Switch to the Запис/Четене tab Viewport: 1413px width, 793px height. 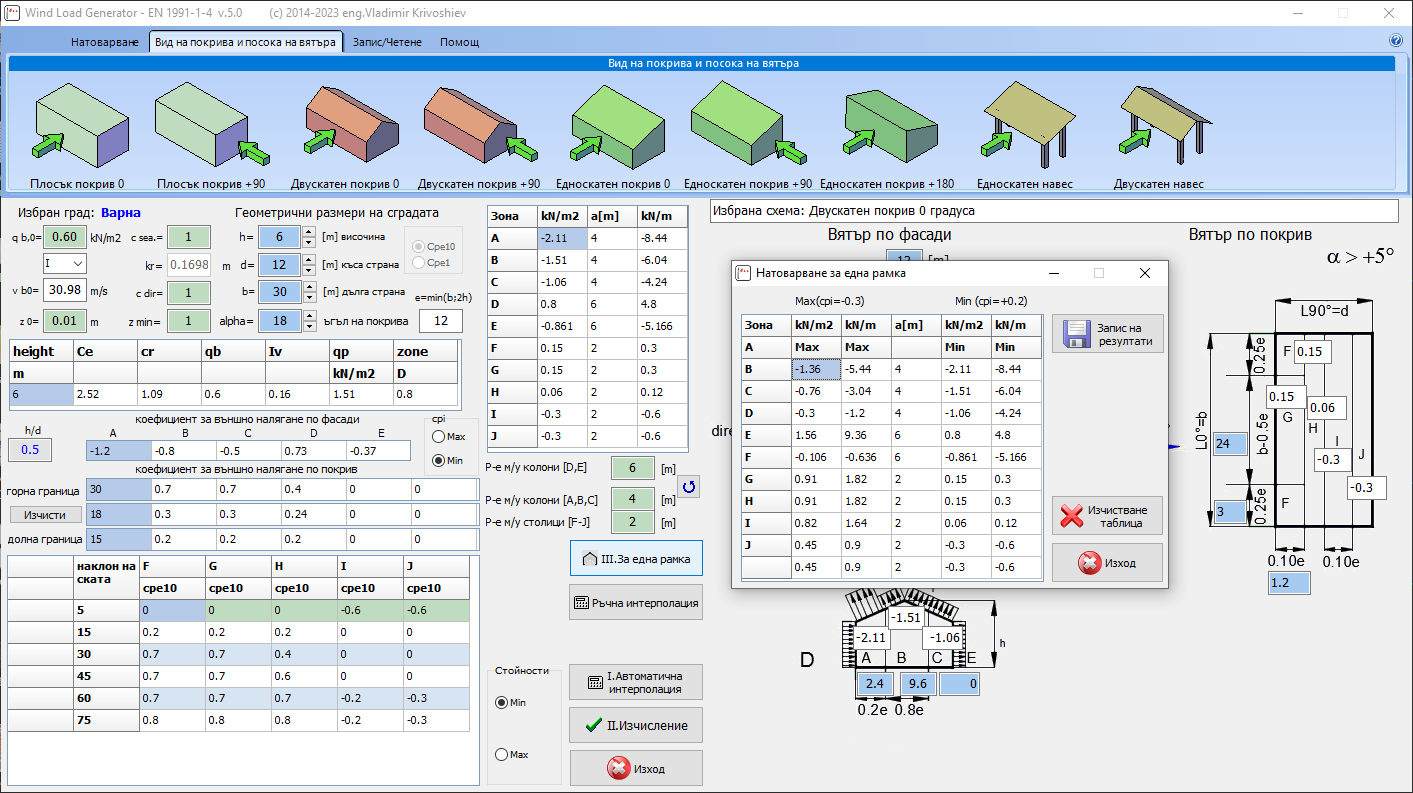tap(387, 42)
